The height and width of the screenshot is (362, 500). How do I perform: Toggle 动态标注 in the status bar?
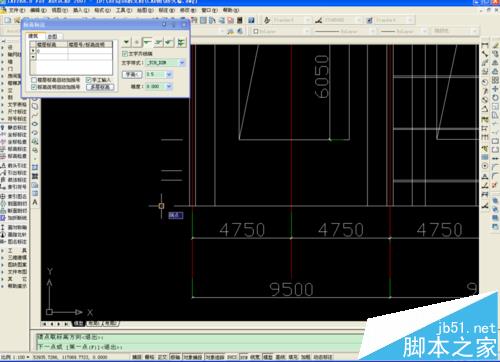pyautogui.click(x=323, y=357)
